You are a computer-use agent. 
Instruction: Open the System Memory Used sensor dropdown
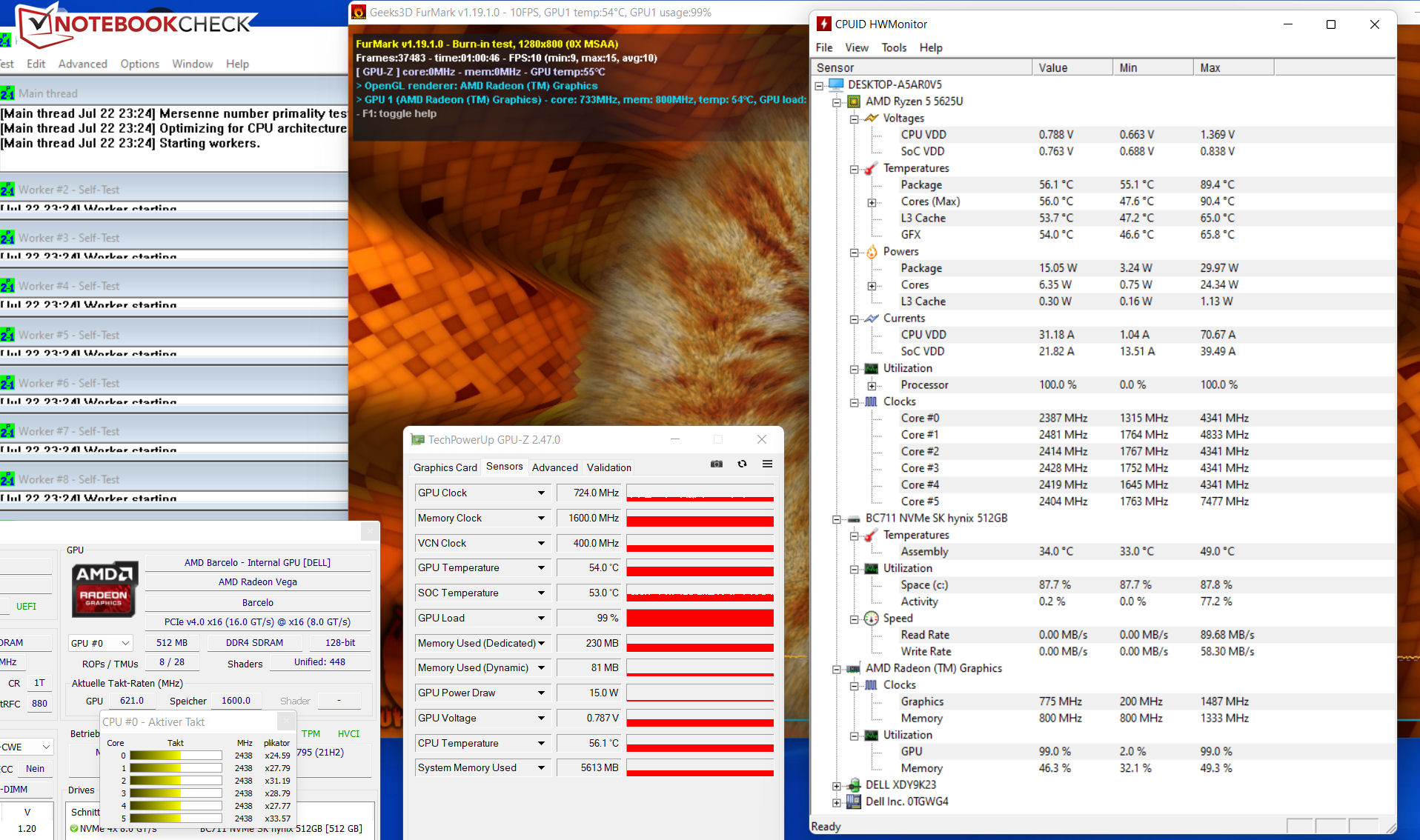pyautogui.click(x=541, y=768)
